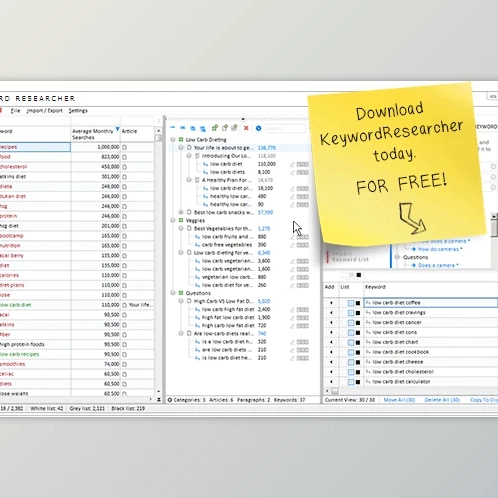Click add arrow for low carb diet coffee

coord(331,303)
